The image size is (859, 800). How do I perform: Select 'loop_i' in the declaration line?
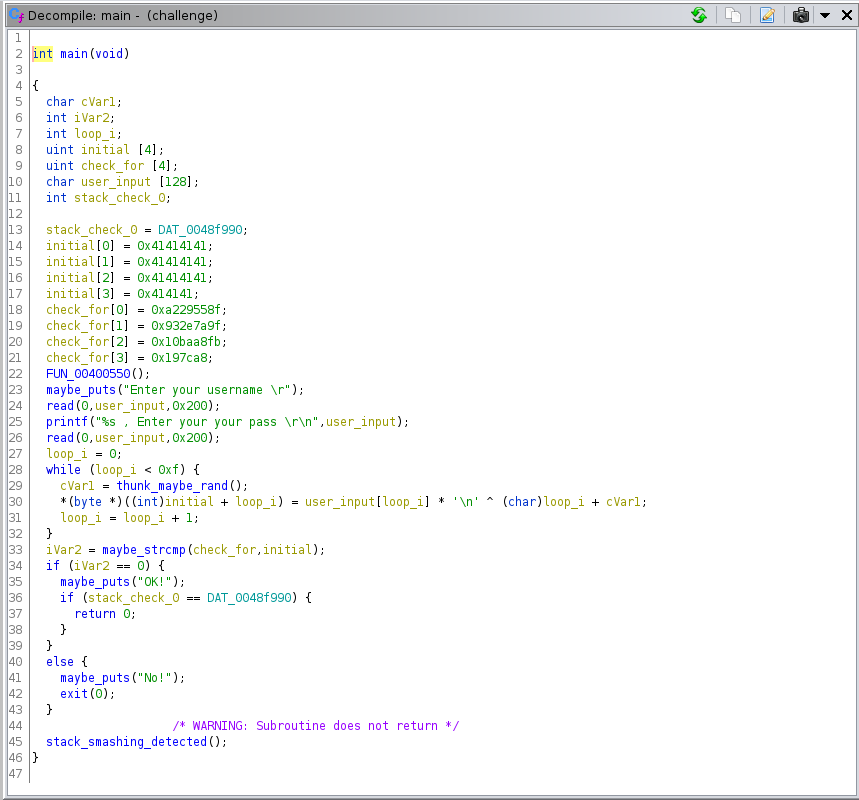click(x=95, y=134)
